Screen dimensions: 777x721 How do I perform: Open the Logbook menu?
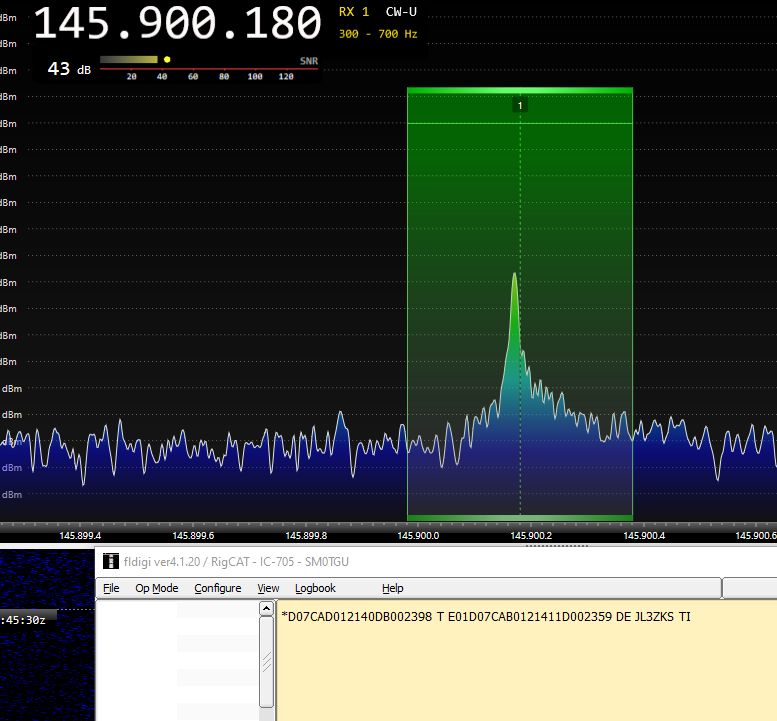(315, 588)
